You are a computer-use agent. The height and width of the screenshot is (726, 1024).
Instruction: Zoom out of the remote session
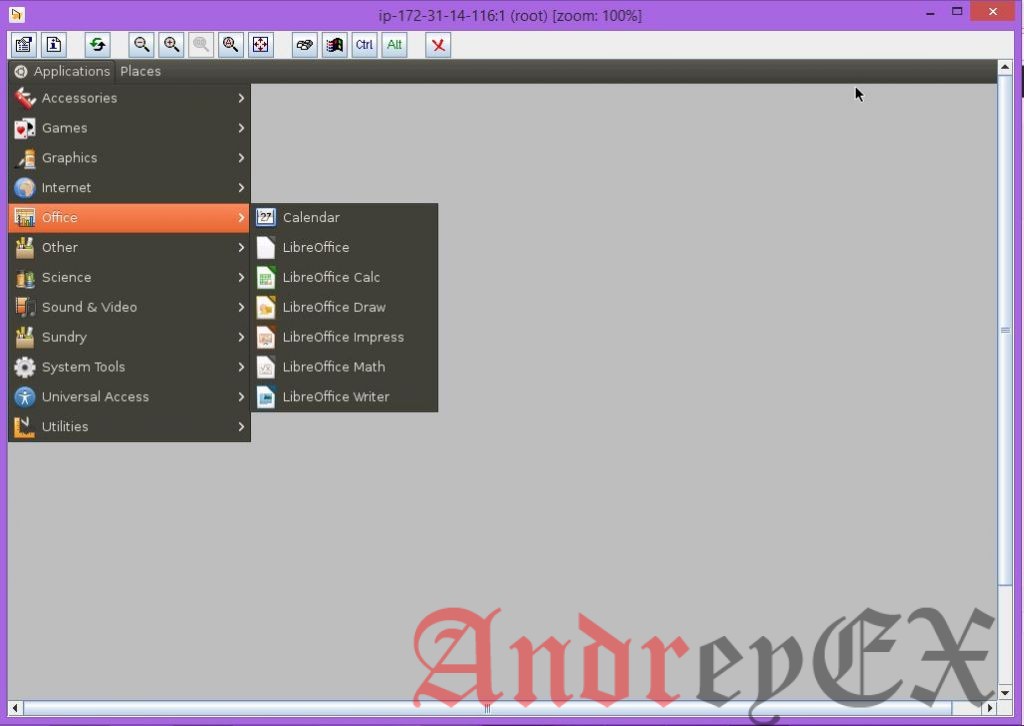pos(141,44)
